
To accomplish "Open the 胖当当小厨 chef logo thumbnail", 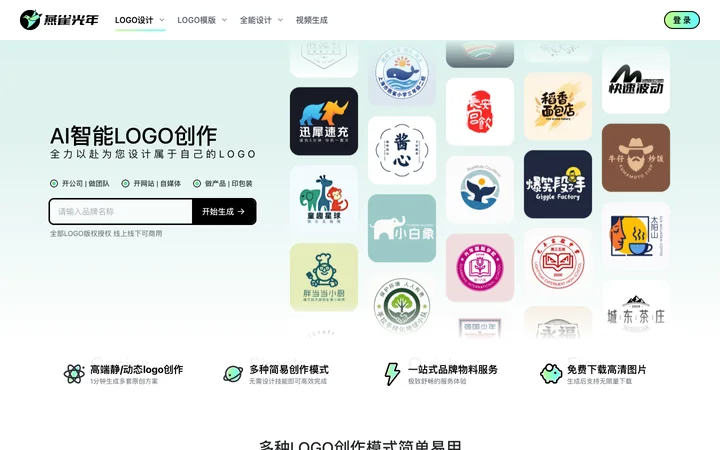I will [324, 277].
